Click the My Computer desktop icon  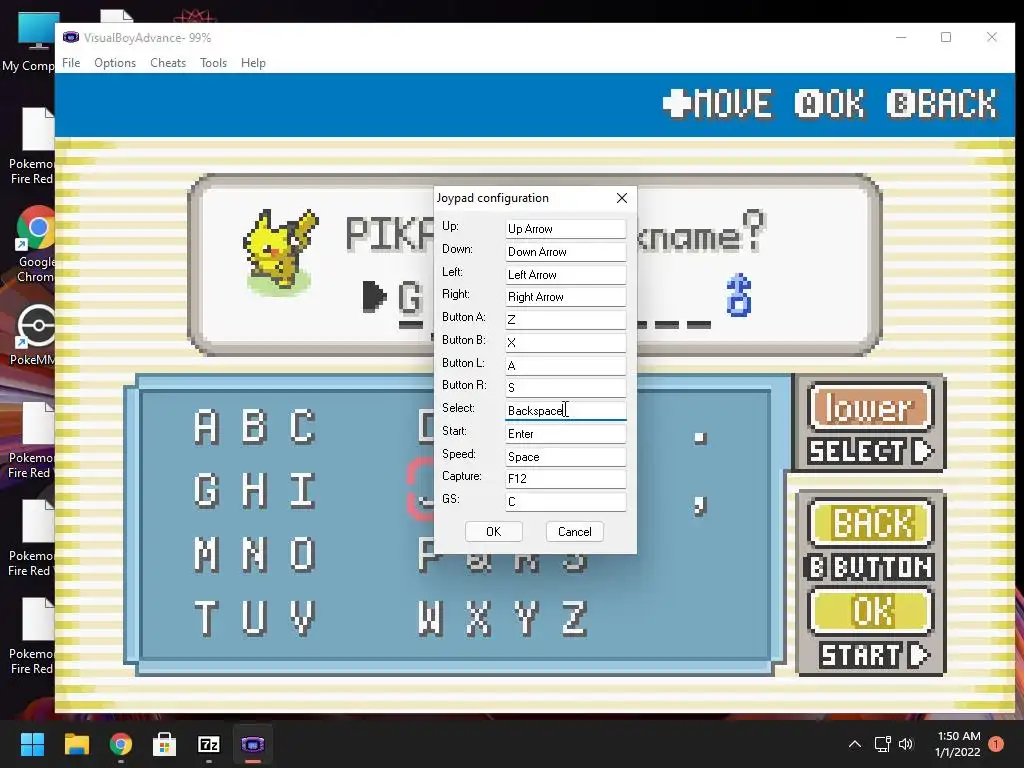pos(29,42)
